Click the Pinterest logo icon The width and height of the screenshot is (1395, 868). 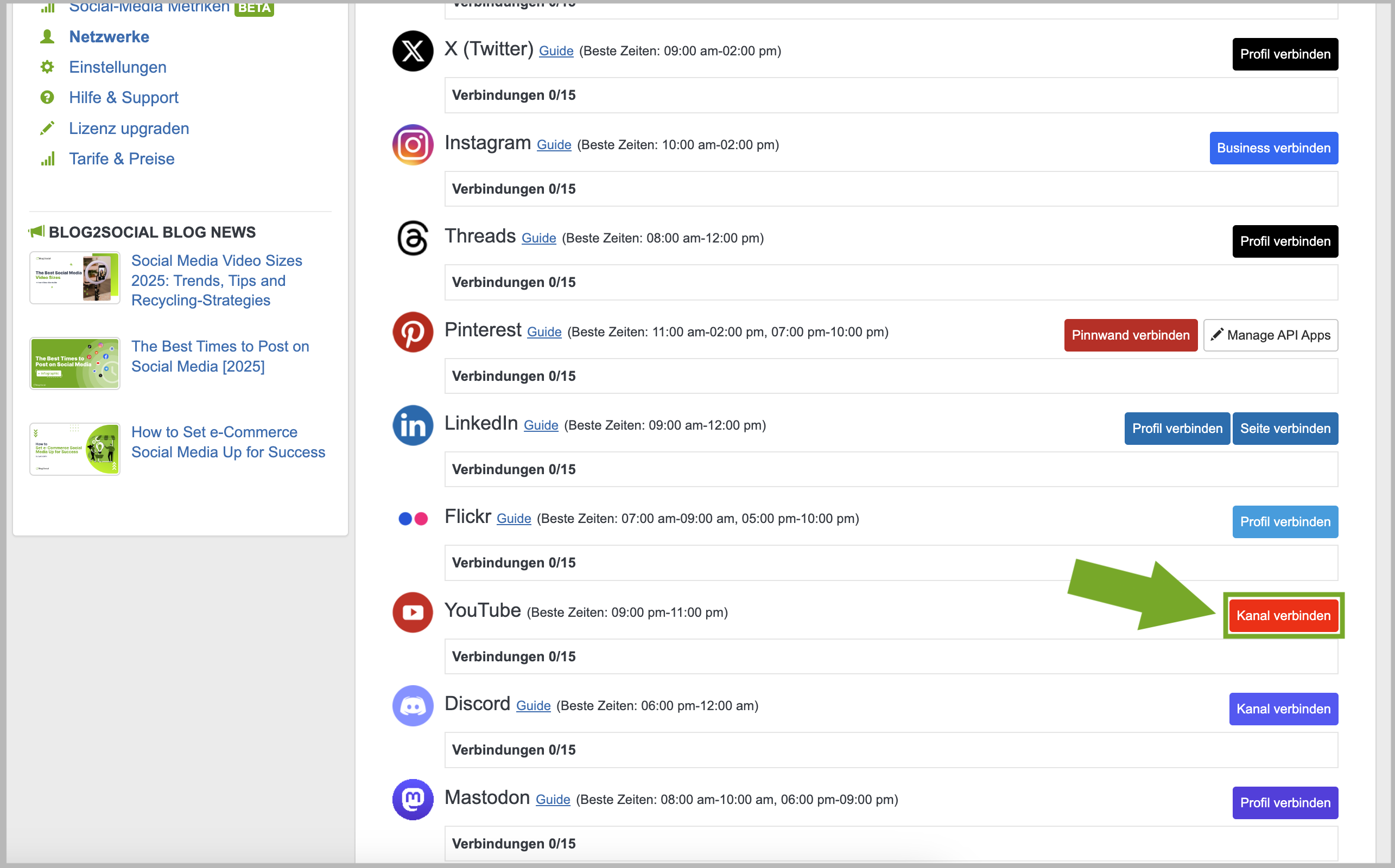(413, 332)
